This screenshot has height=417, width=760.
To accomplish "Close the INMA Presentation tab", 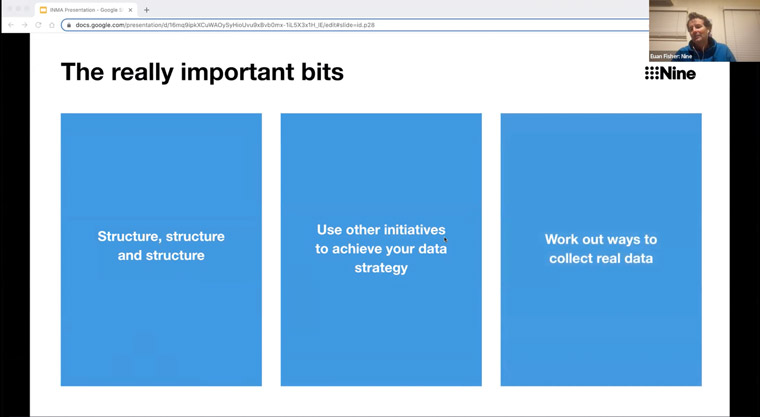I will coord(130,10).
